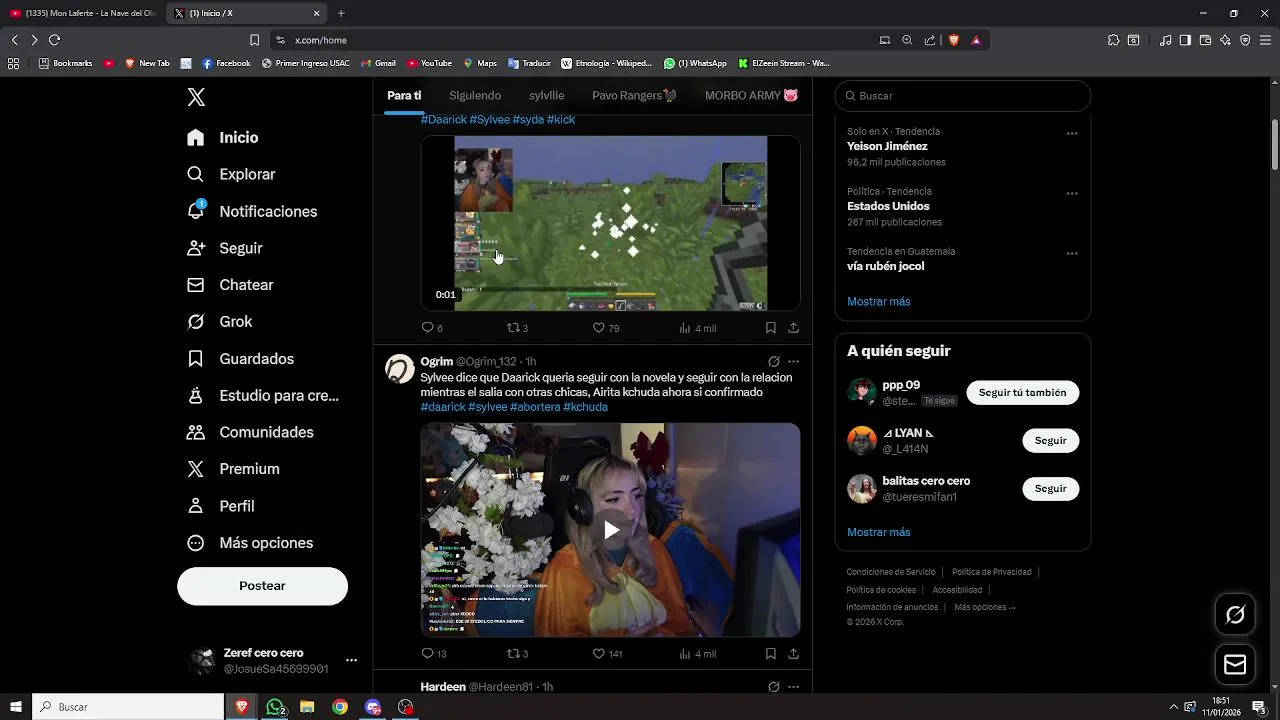Open the WhatsApp bookmark in bookmarks bar

[695, 63]
